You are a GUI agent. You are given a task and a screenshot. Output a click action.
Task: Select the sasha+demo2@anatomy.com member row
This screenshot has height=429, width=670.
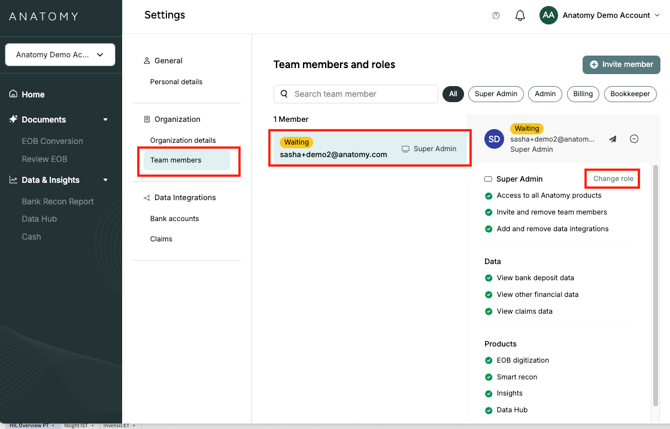370,148
